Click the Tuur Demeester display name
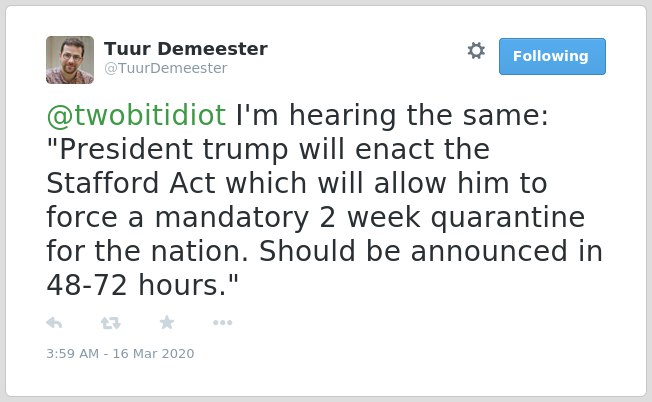 (185, 49)
